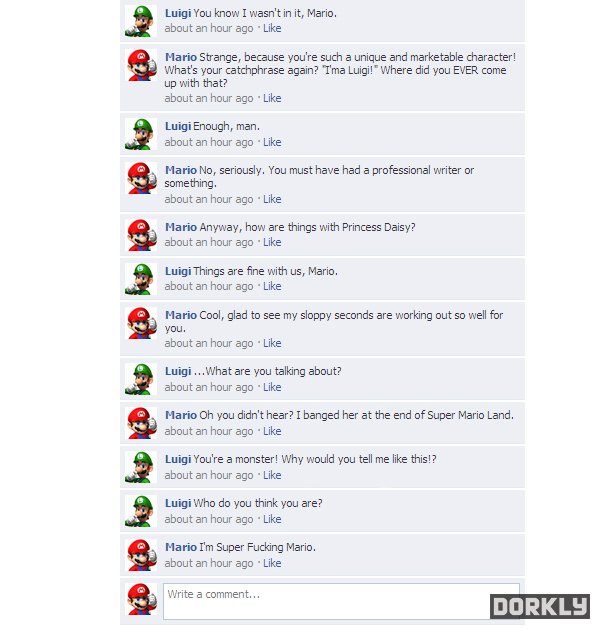Like Luigi's "You're a monster!" comment
Image resolution: width=600 pixels, height=629 pixels.
coord(272,475)
